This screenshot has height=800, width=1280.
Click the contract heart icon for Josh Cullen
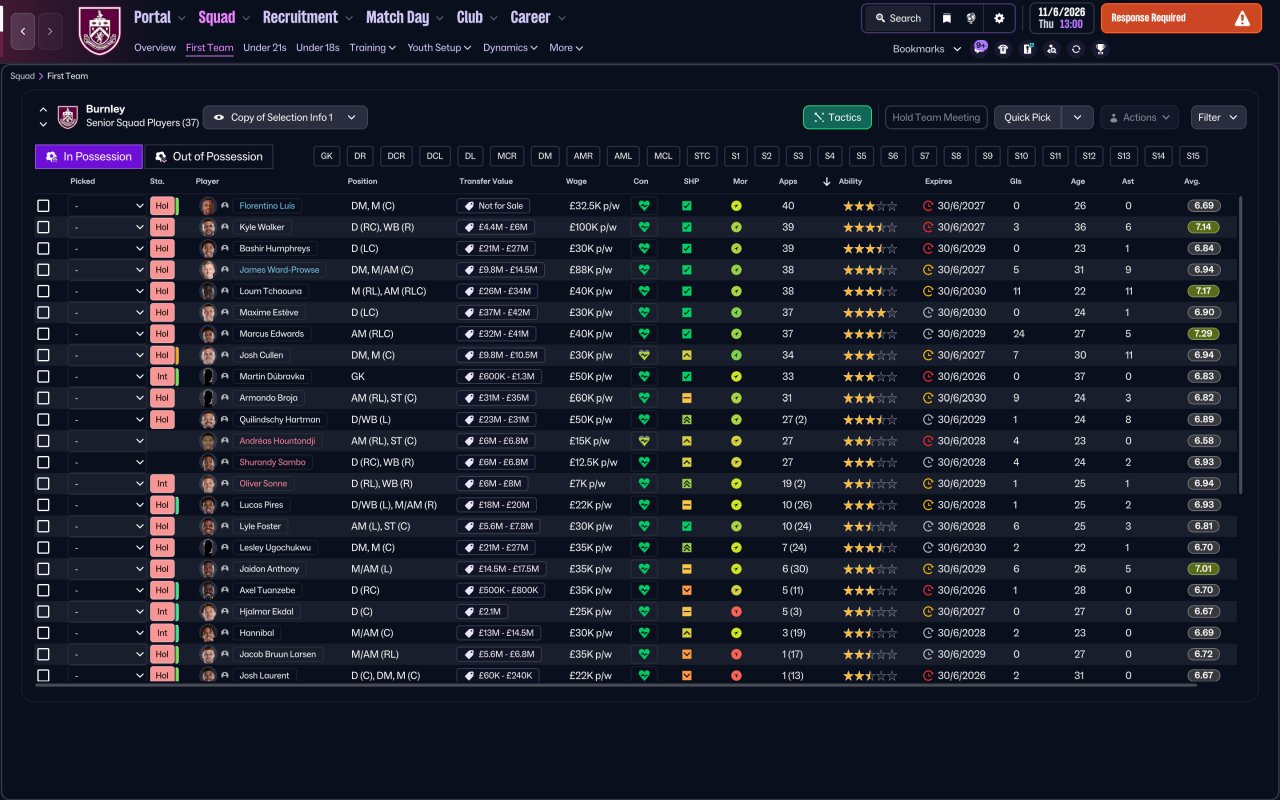coord(644,355)
